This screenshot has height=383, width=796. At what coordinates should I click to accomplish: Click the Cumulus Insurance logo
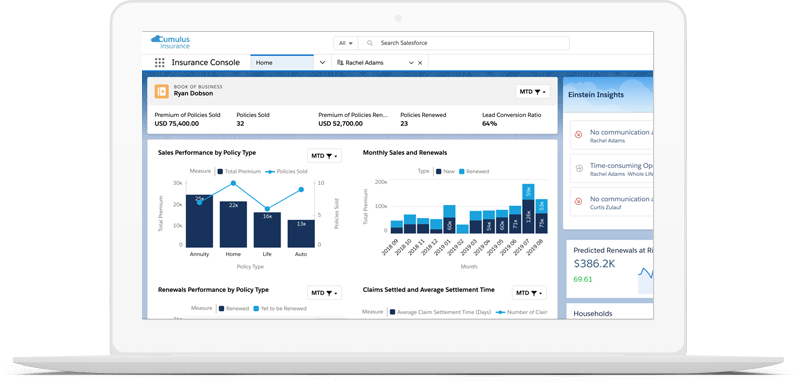(x=171, y=42)
